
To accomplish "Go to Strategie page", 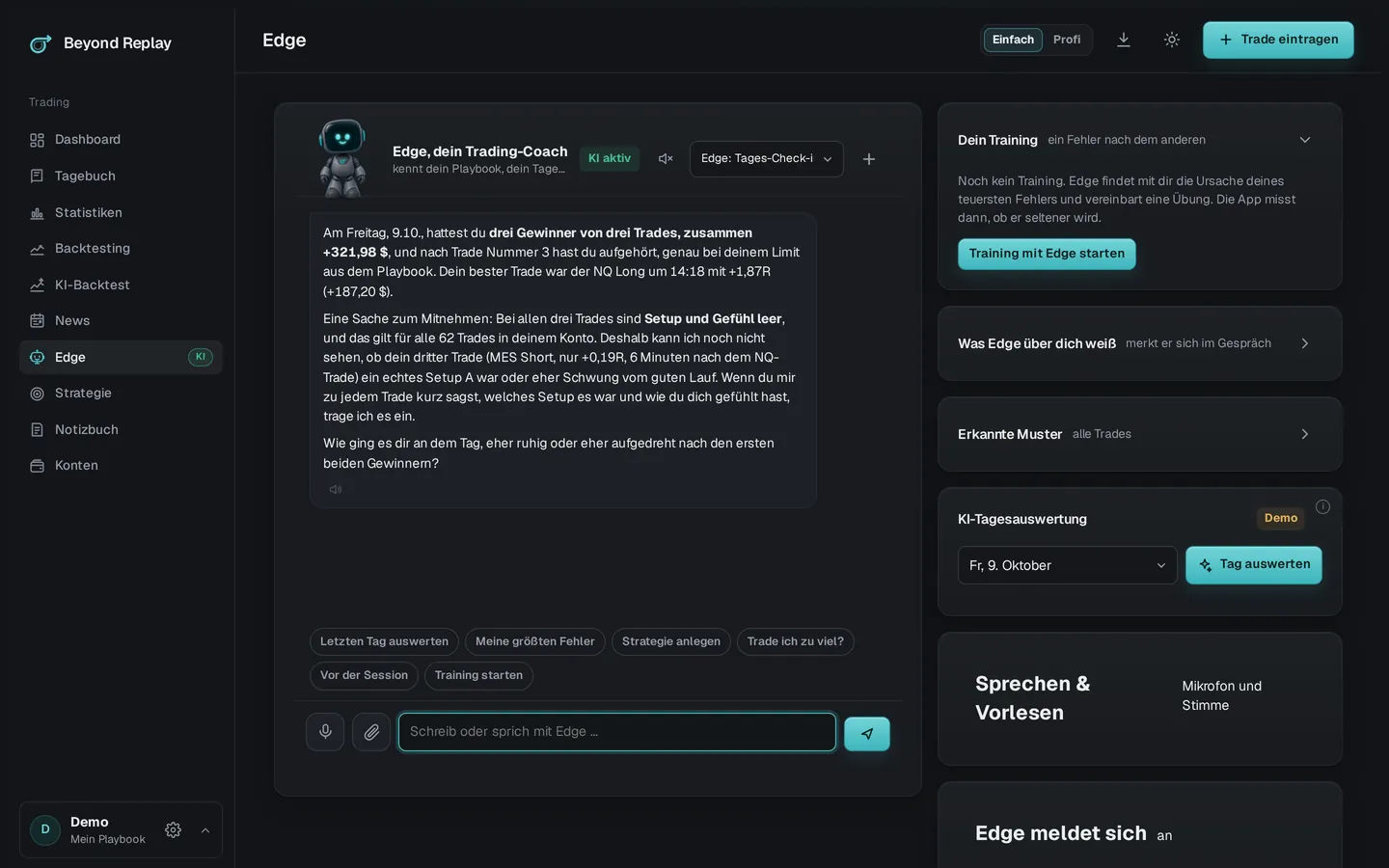I will pyautogui.click(x=121, y=393).
